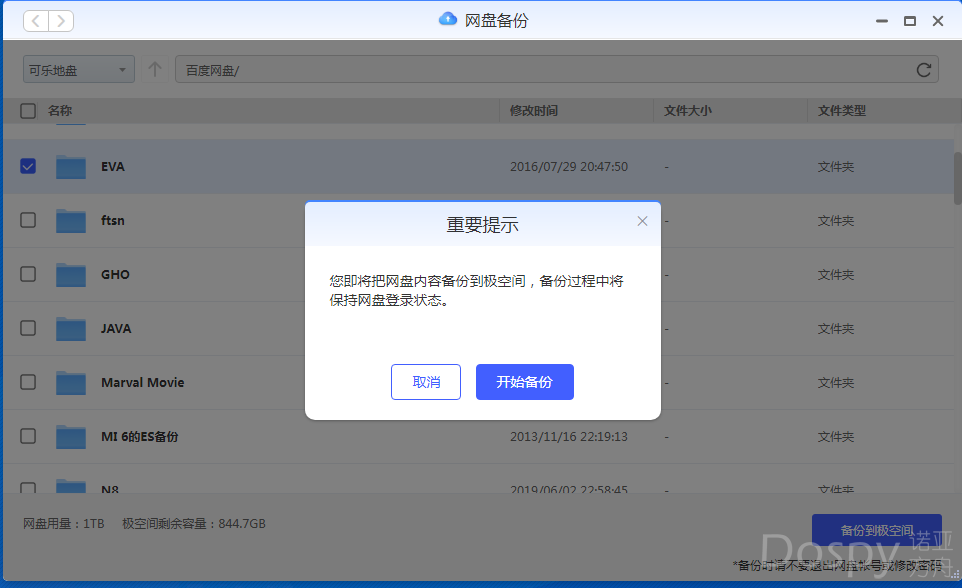Open the 可乐地盘 account dropdown
Viewport: 962px width, 588px height.
coord(78,70)
